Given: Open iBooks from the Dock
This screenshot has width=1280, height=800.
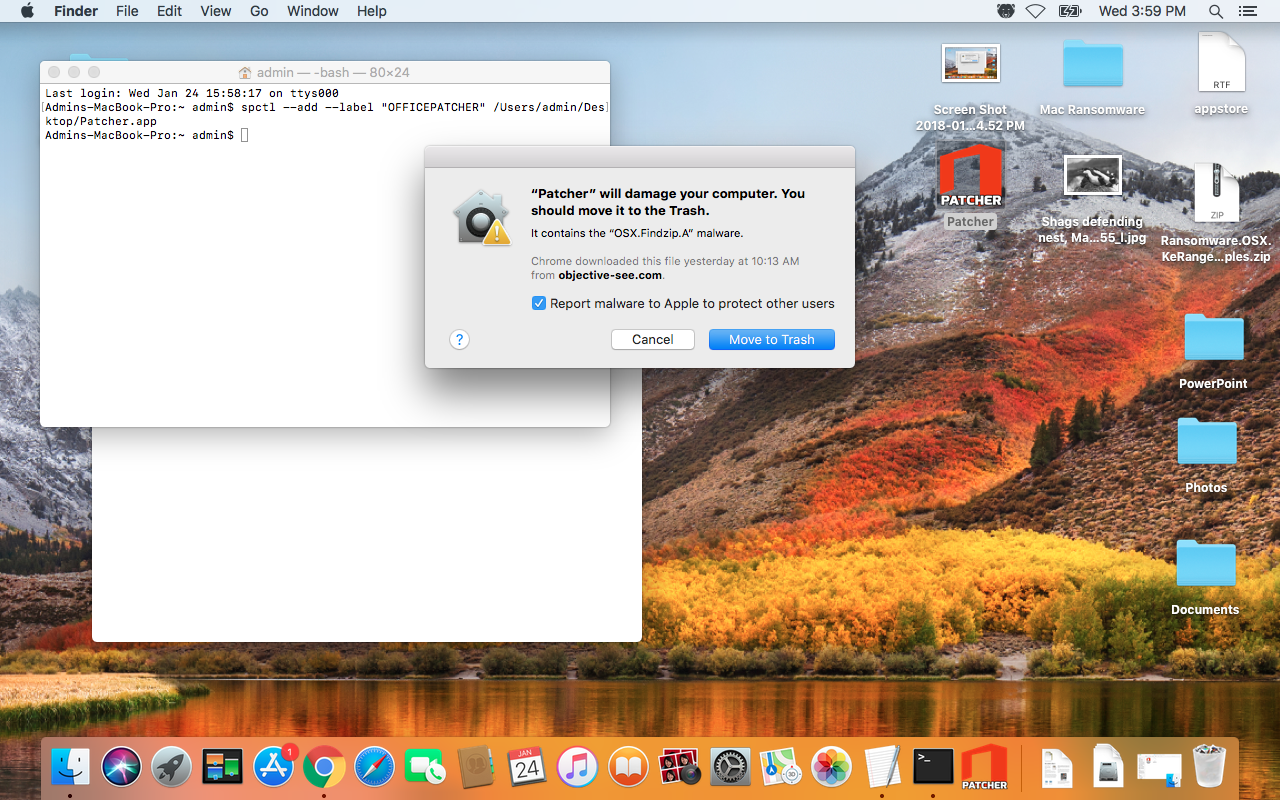Looking at the screenshot, I should click(628, 767).
